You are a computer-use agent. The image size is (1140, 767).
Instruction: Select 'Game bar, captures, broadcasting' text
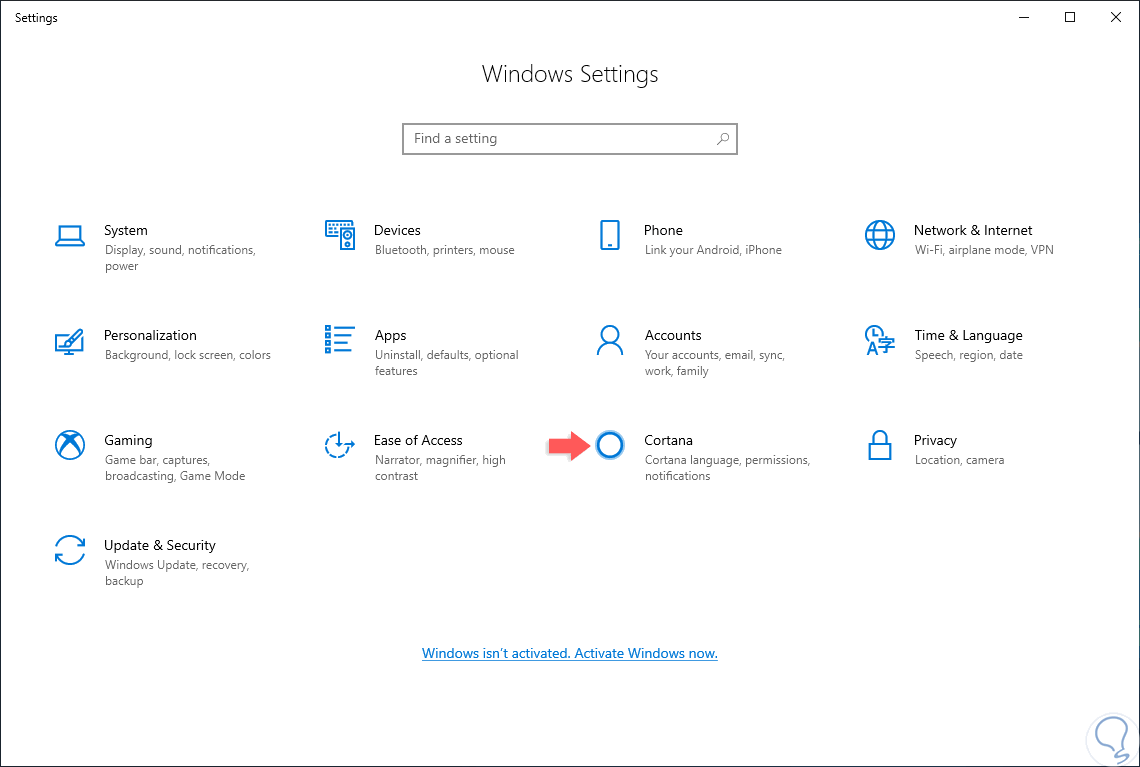[174, 468]
